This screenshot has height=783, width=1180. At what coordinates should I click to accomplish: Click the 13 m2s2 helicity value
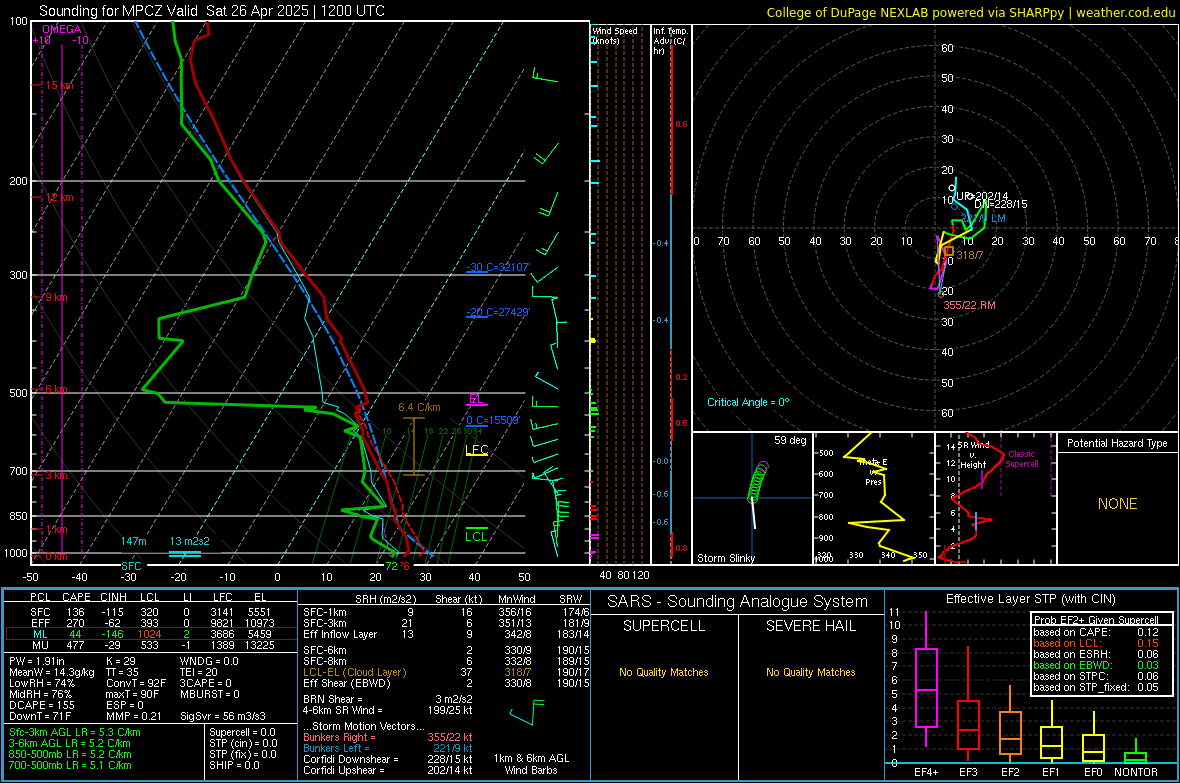[190, 541]
